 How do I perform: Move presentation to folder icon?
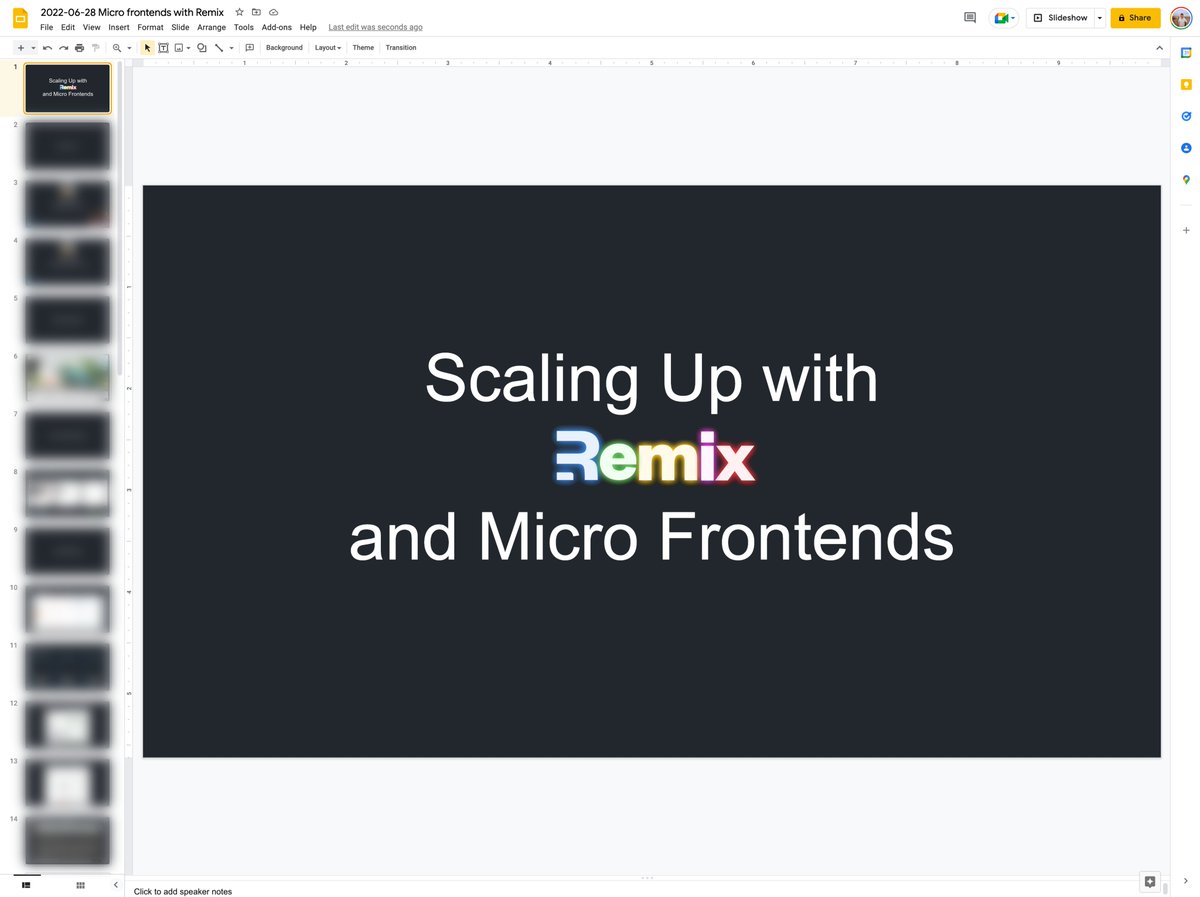[x=256, y=12]
